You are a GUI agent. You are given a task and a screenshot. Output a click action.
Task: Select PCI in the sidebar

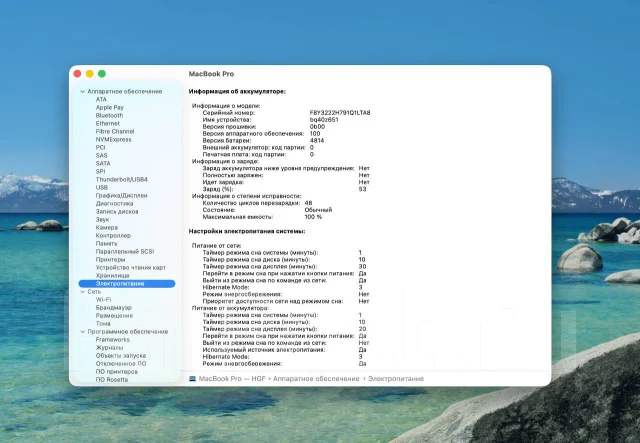[100, 147]
